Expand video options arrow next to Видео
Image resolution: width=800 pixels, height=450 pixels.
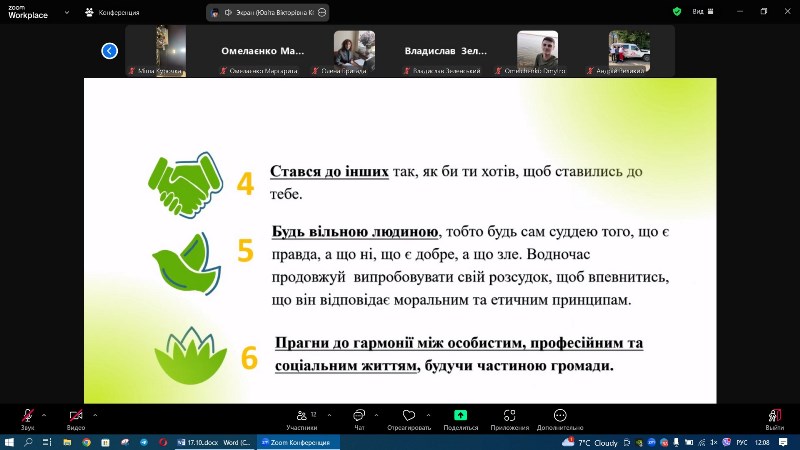tap(94, 413)
